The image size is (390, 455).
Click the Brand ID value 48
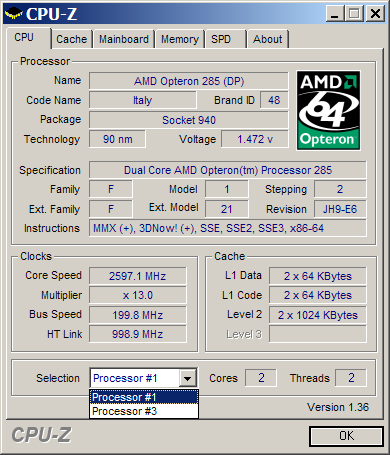274,100
